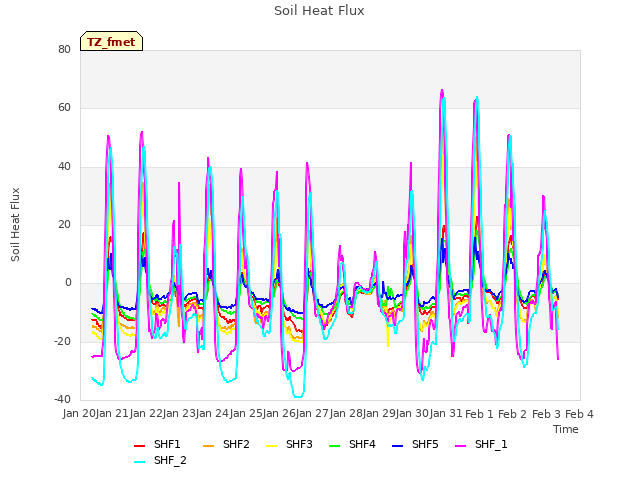Screen dimensions: 640x480
Task: Click the Feb 2 x-axis date label
Action: [513, 414]
